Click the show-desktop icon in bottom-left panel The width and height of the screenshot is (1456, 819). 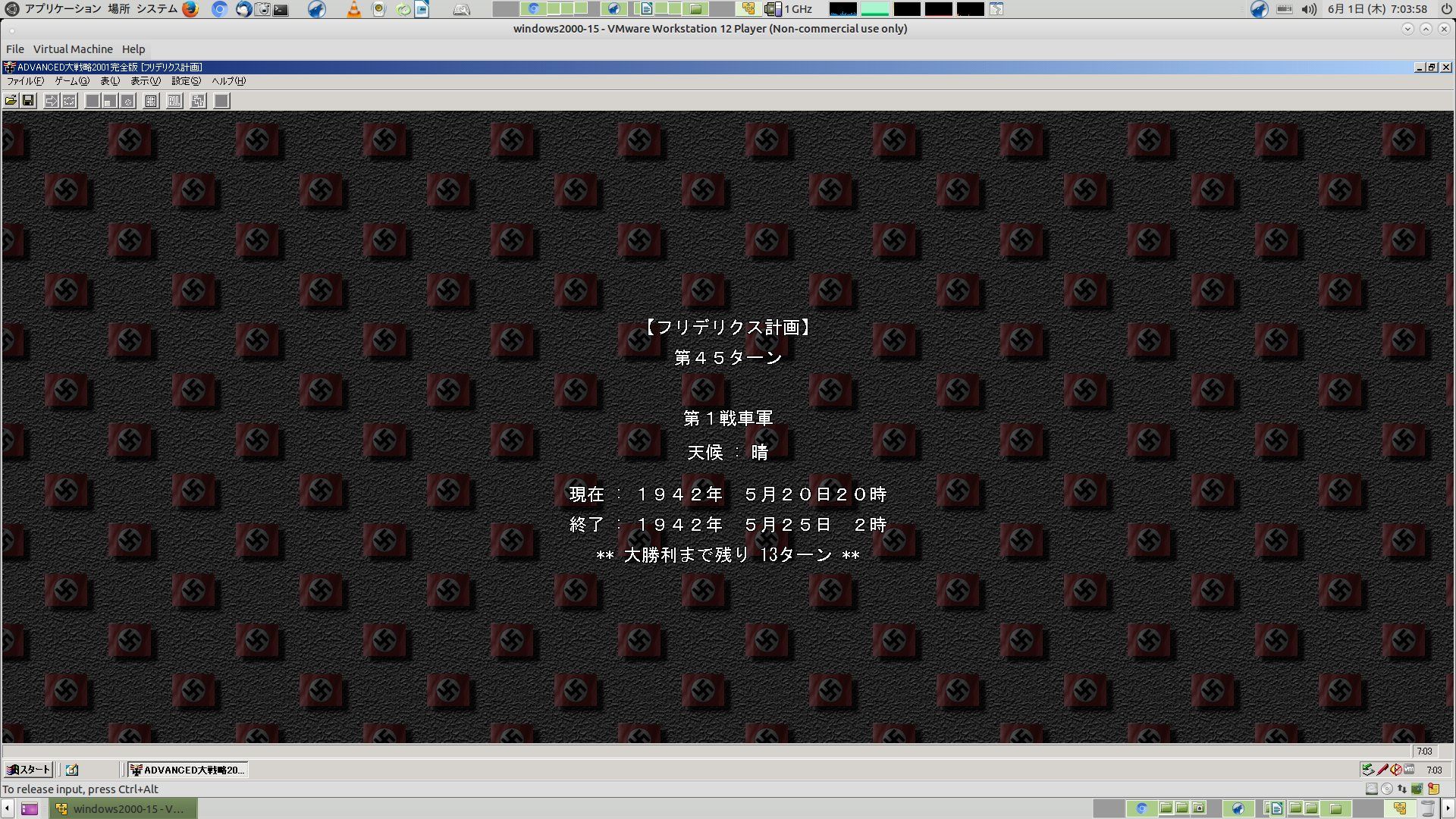click(29, 808)
